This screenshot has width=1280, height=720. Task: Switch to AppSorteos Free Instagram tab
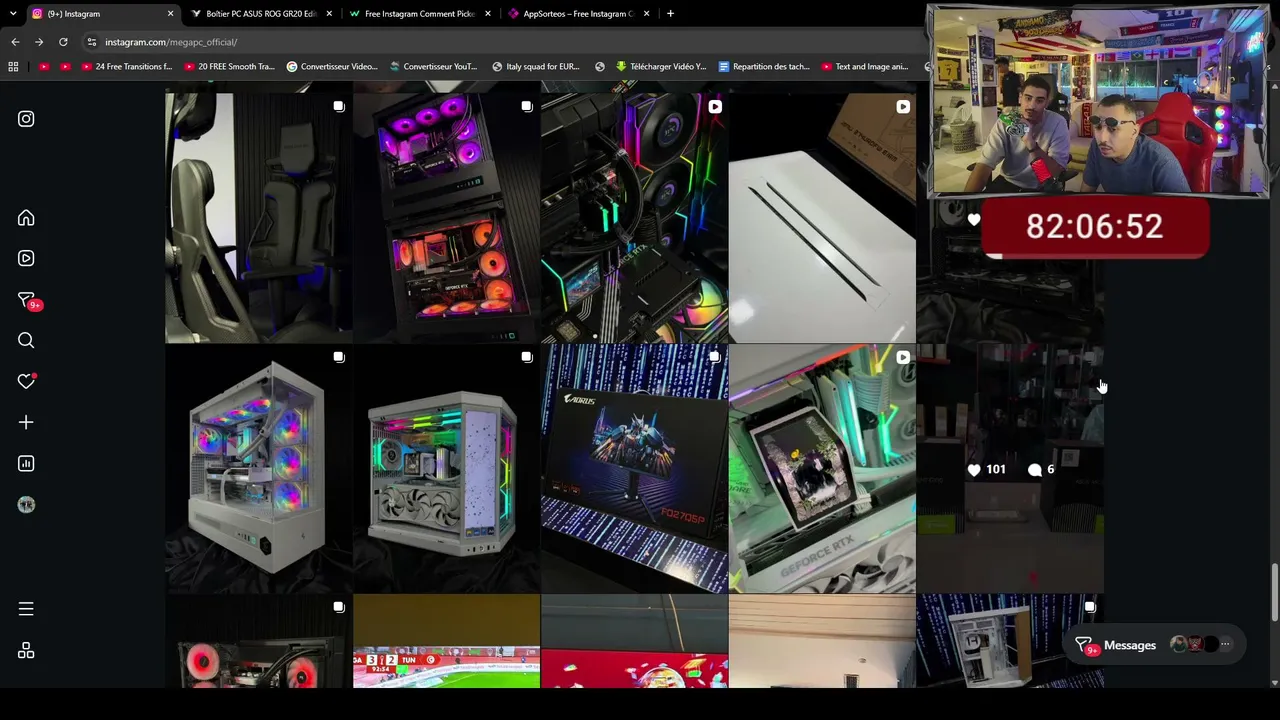click(x=579, y=14)
